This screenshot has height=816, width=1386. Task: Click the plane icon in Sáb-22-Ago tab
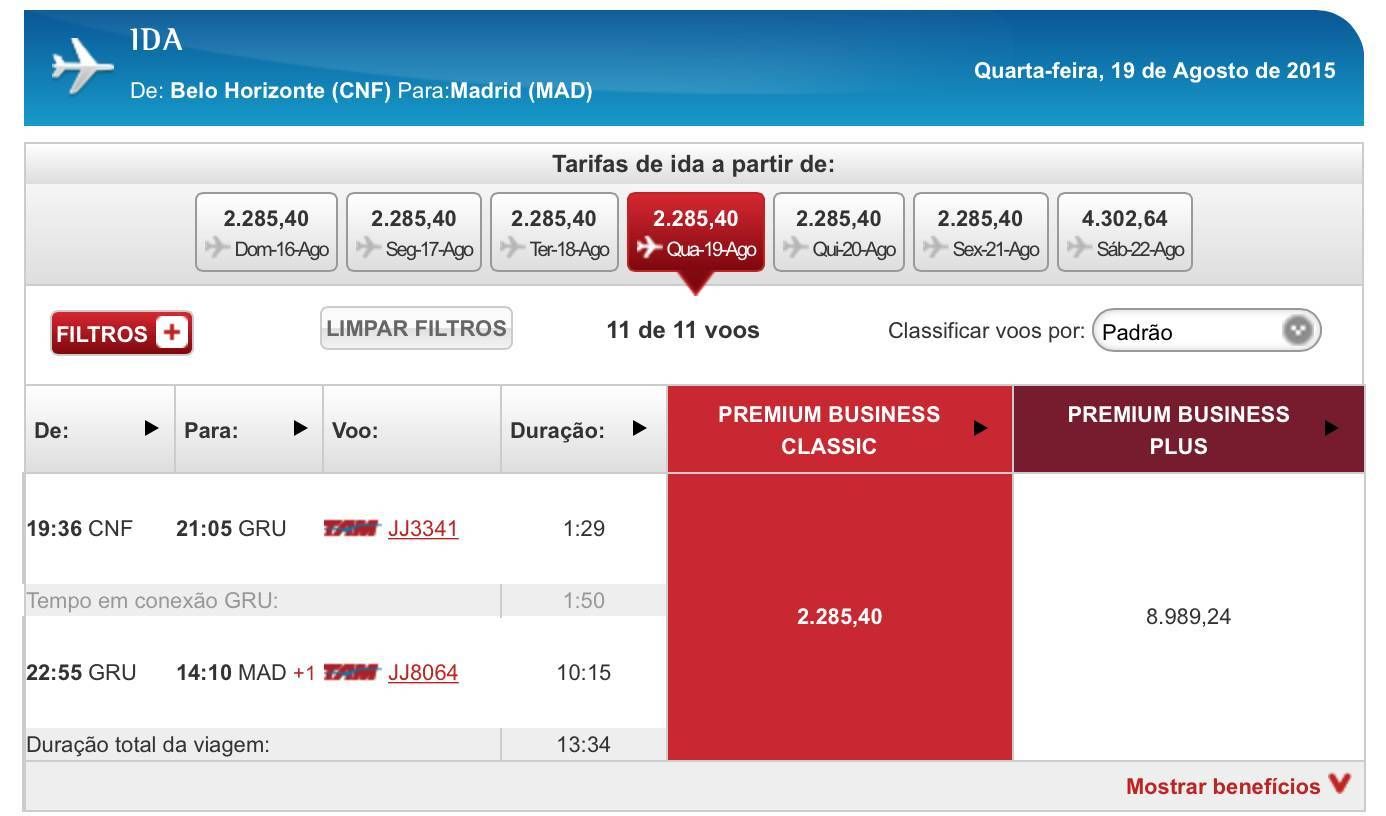click(x=1079, y=248)
